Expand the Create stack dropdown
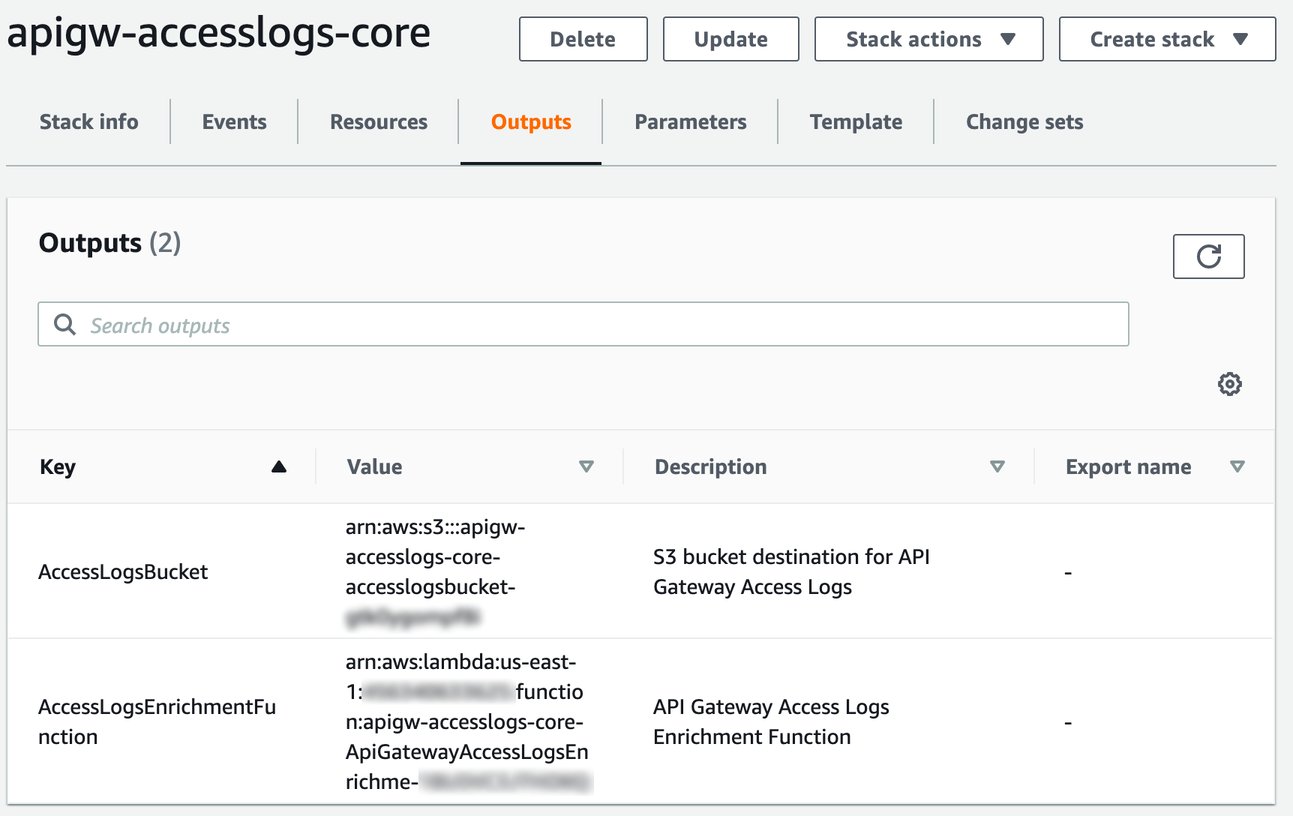This screenshot has width=1293, height=816. tap(1166, 39)
